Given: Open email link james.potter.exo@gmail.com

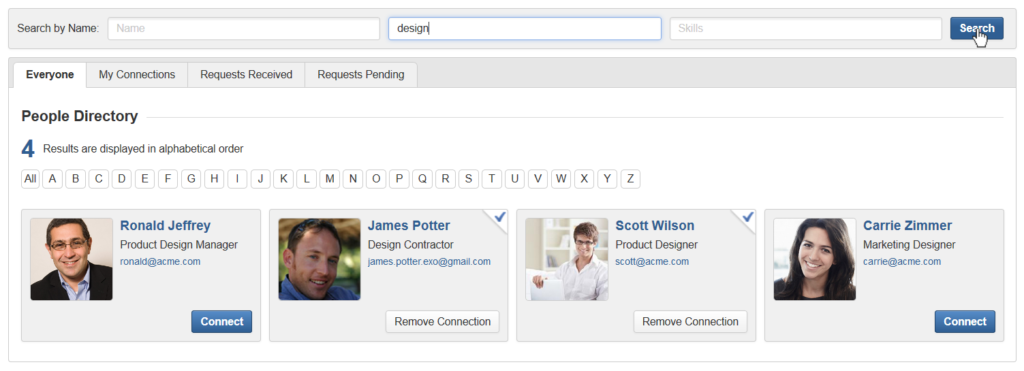Looking at the screenshot, I should 429,261.
